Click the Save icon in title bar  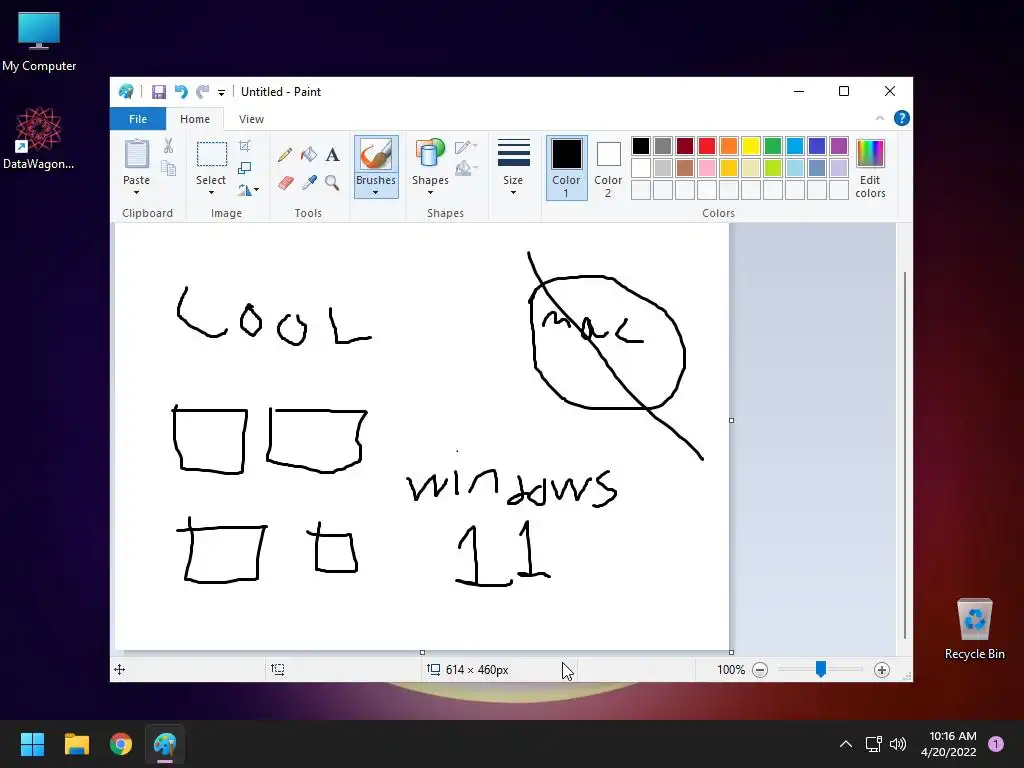(x=159, y=92)
